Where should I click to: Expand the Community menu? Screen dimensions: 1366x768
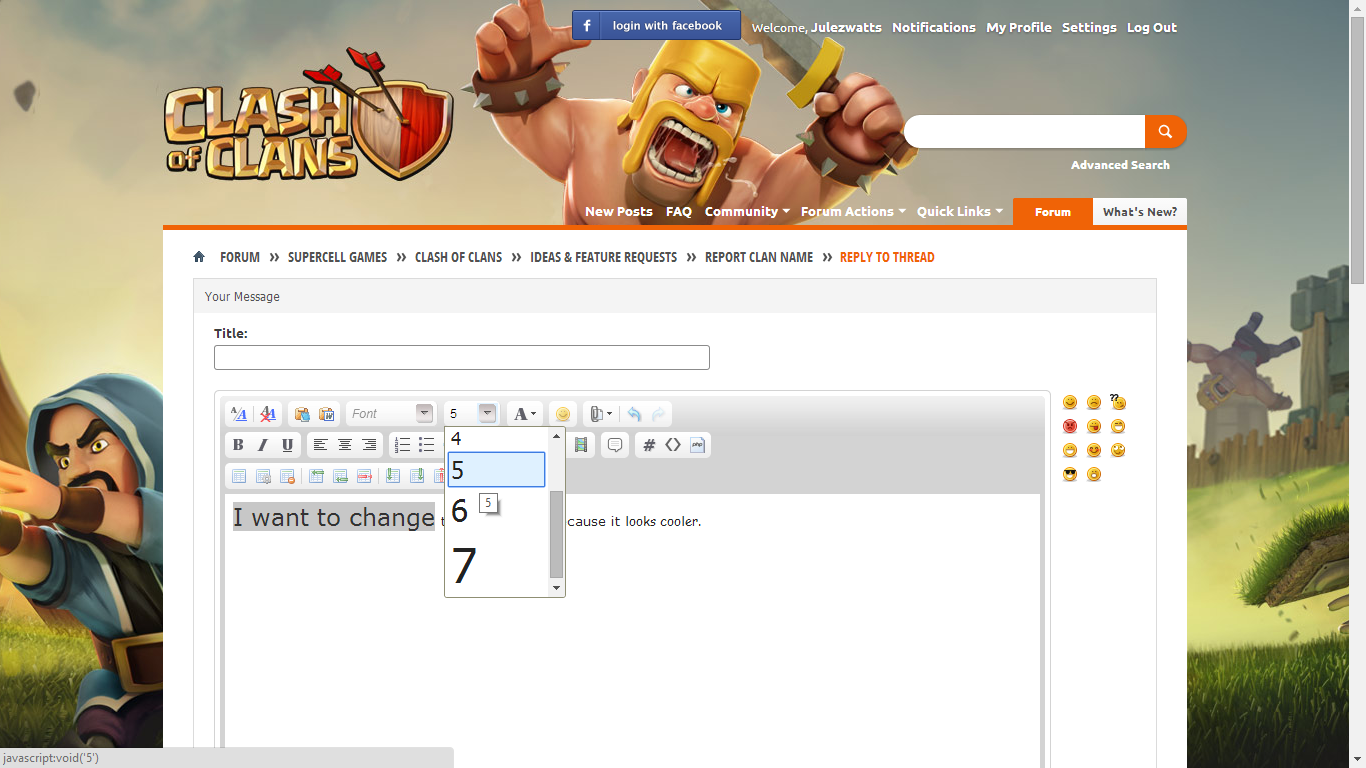point(747,211)
